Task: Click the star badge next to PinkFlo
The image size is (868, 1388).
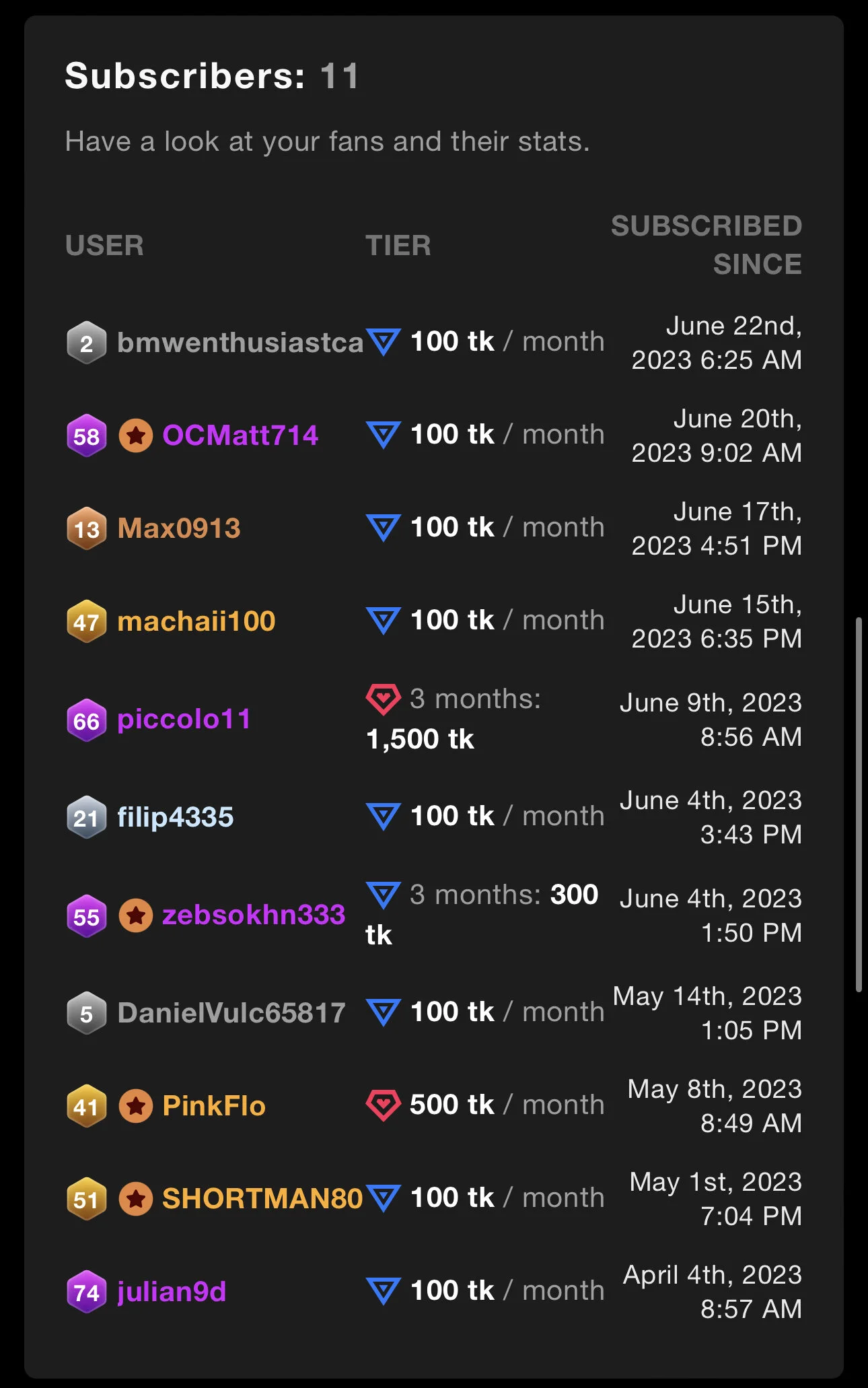Action: pyautogui.click(x=136, y=1106)
